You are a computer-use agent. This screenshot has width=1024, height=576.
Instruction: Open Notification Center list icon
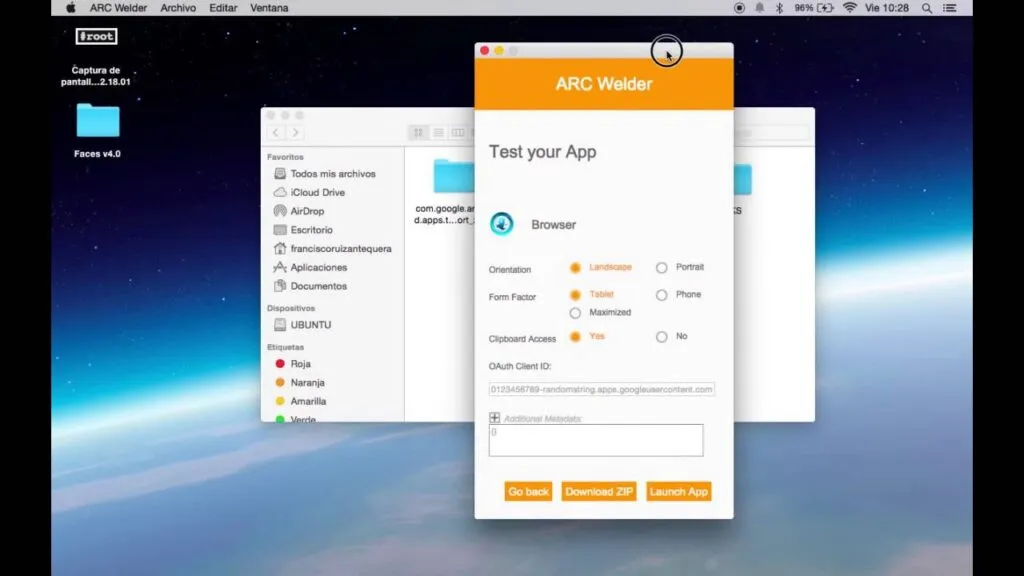[950, 8]
